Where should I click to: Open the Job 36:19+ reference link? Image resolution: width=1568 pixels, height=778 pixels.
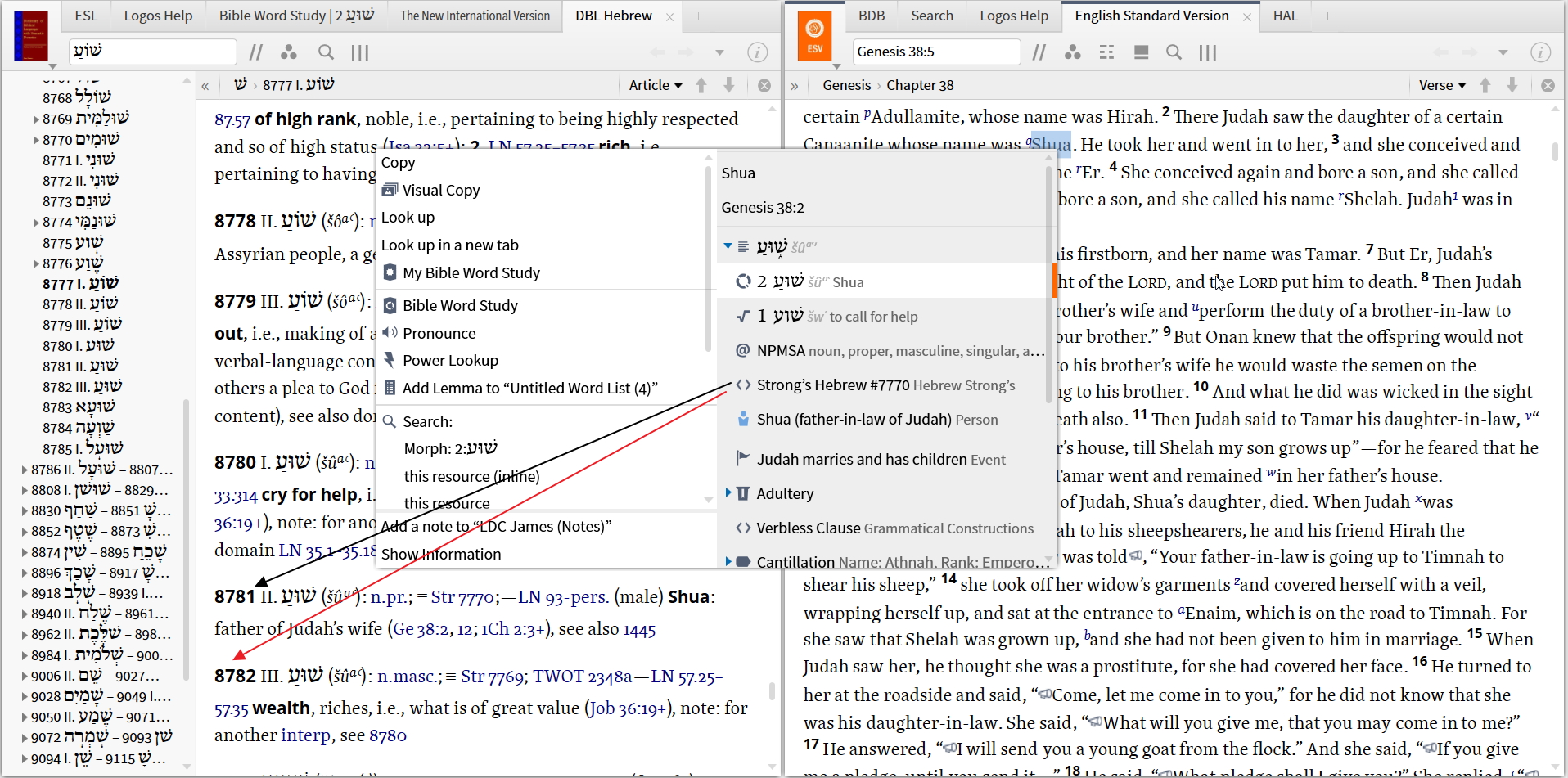(x=629, y=708)
